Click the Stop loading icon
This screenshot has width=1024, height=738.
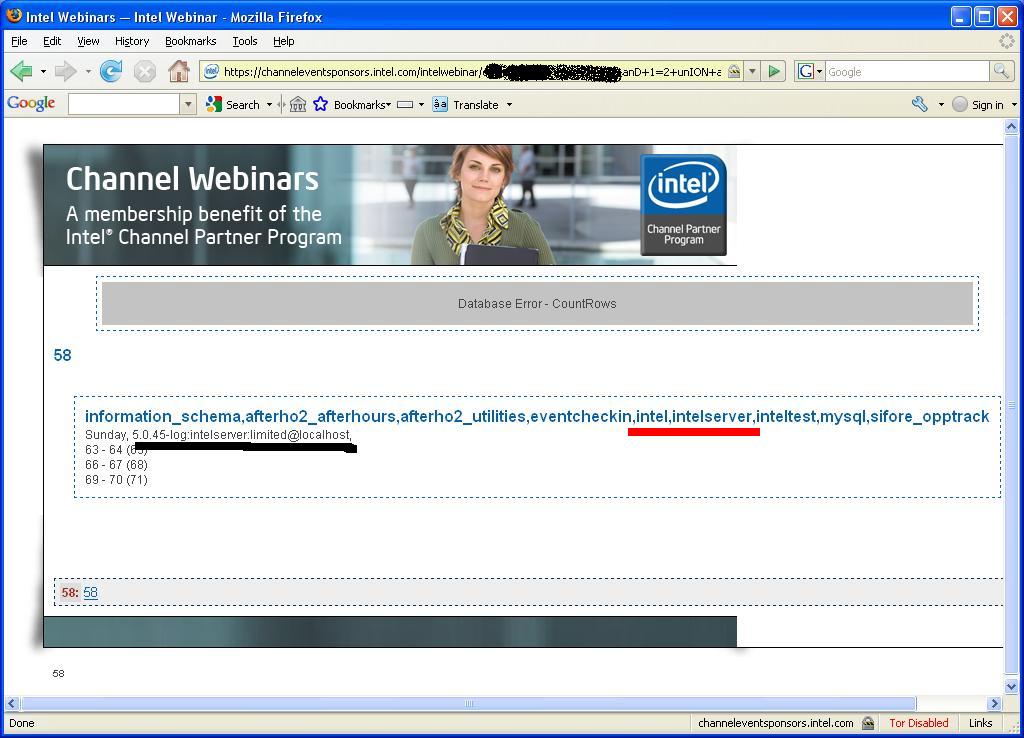click(144, 71)
